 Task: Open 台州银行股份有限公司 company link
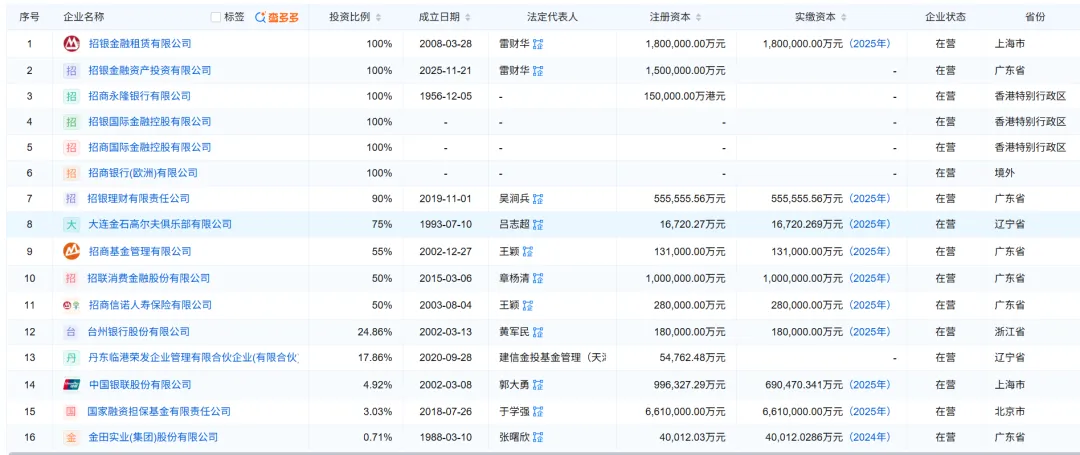138,332
